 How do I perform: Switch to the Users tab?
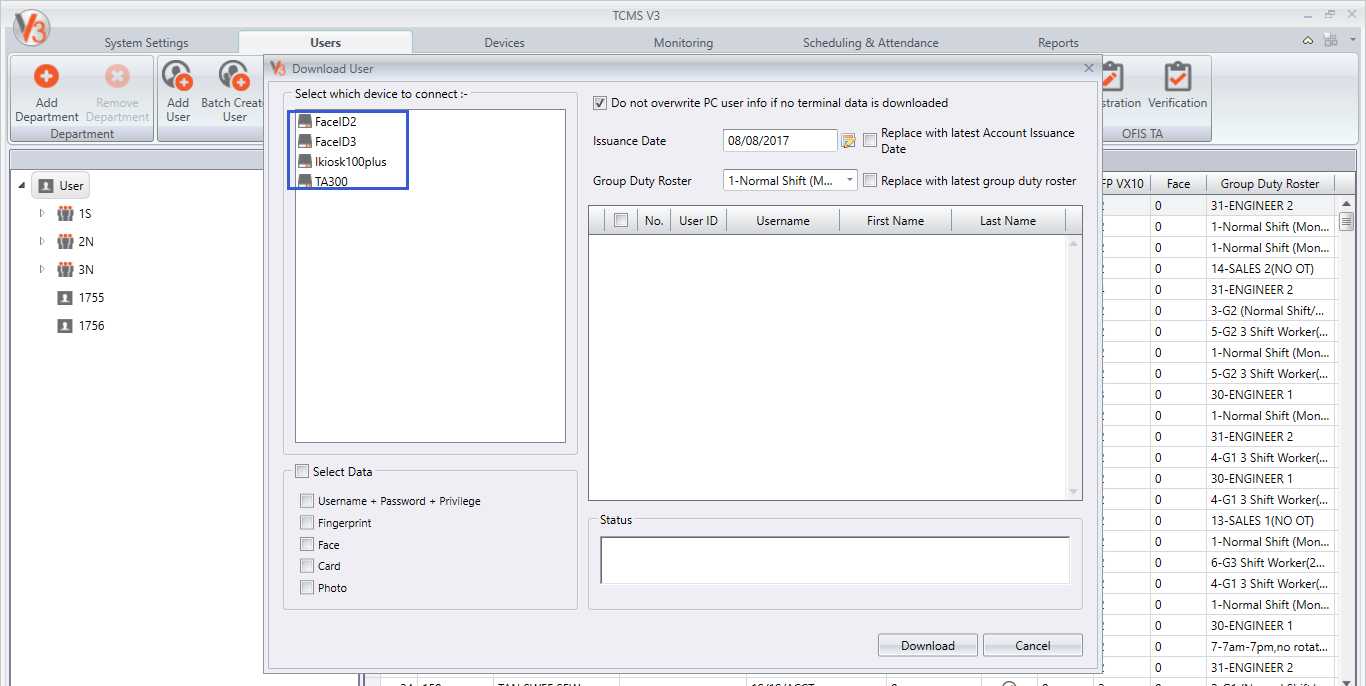tap(326, 43)
